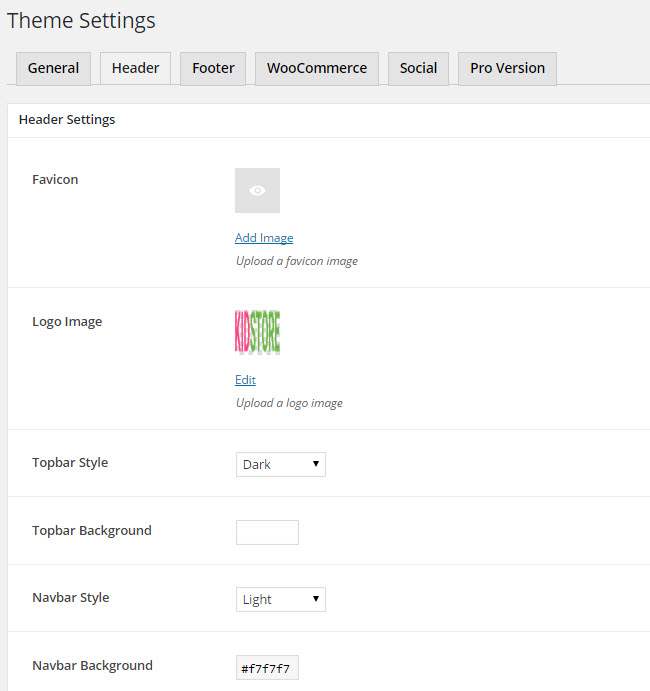
Task: Click the Logo Image label
Action: [x=67, y=322]
